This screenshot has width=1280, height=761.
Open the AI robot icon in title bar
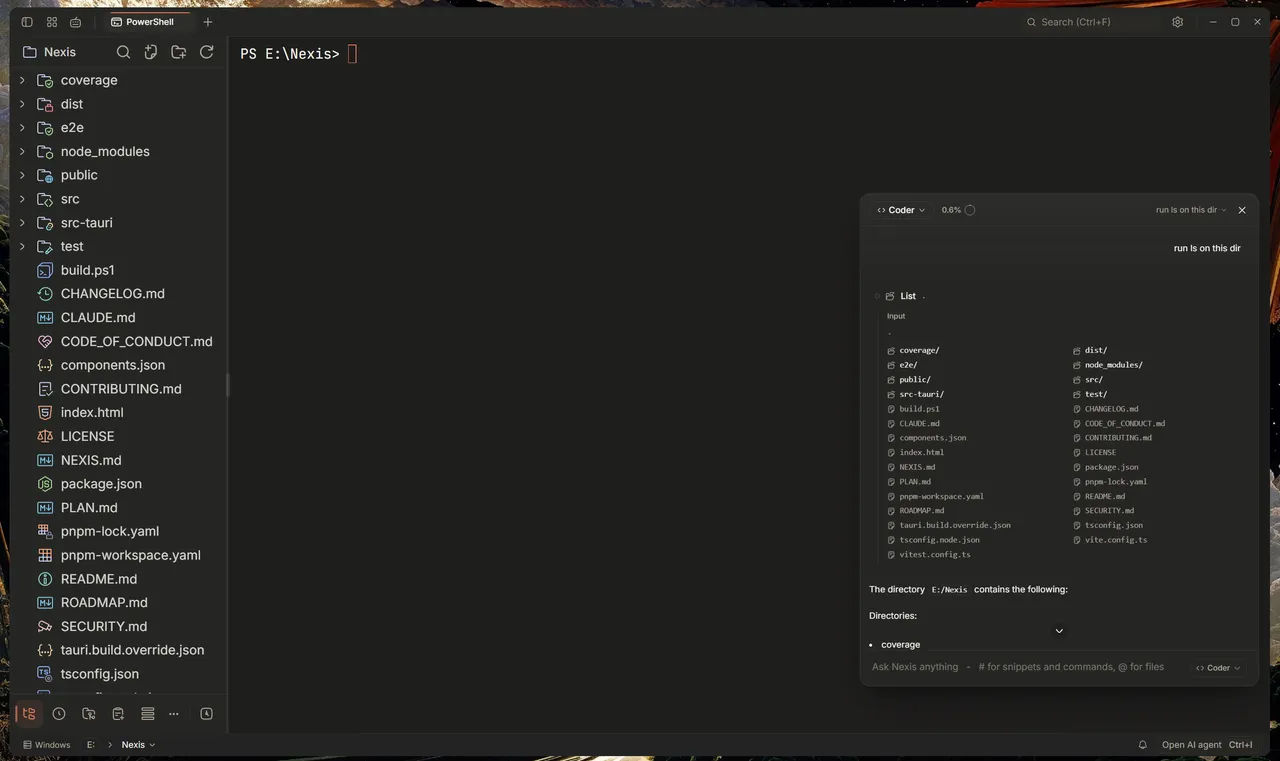point(76,22)
